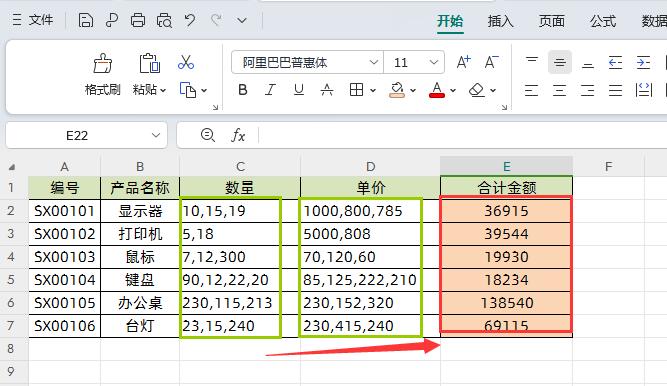This screenshot has height=386, width=667.
Task: Click the fx insert function icon
Action: point(238,135)
